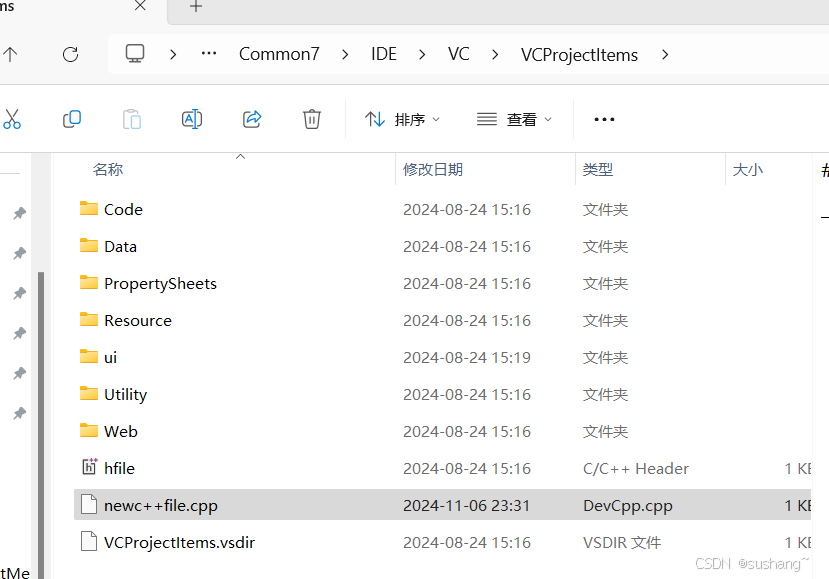
Task: Navigate to Common7 in breadcrumb
Action: [279, 54]
